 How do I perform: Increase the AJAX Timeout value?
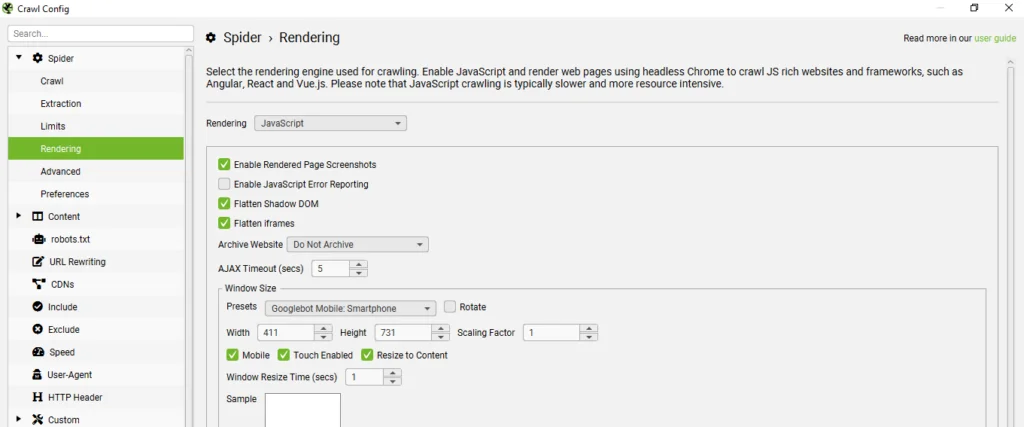359,264
